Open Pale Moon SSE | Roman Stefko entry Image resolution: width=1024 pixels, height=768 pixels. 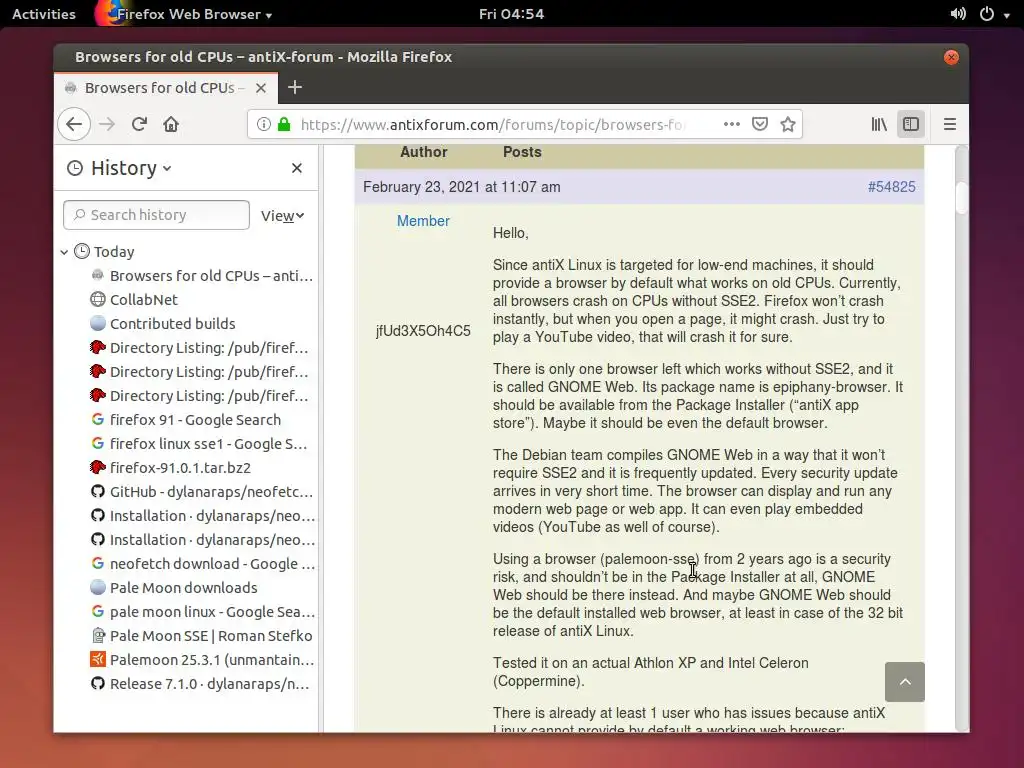point(202,636)
